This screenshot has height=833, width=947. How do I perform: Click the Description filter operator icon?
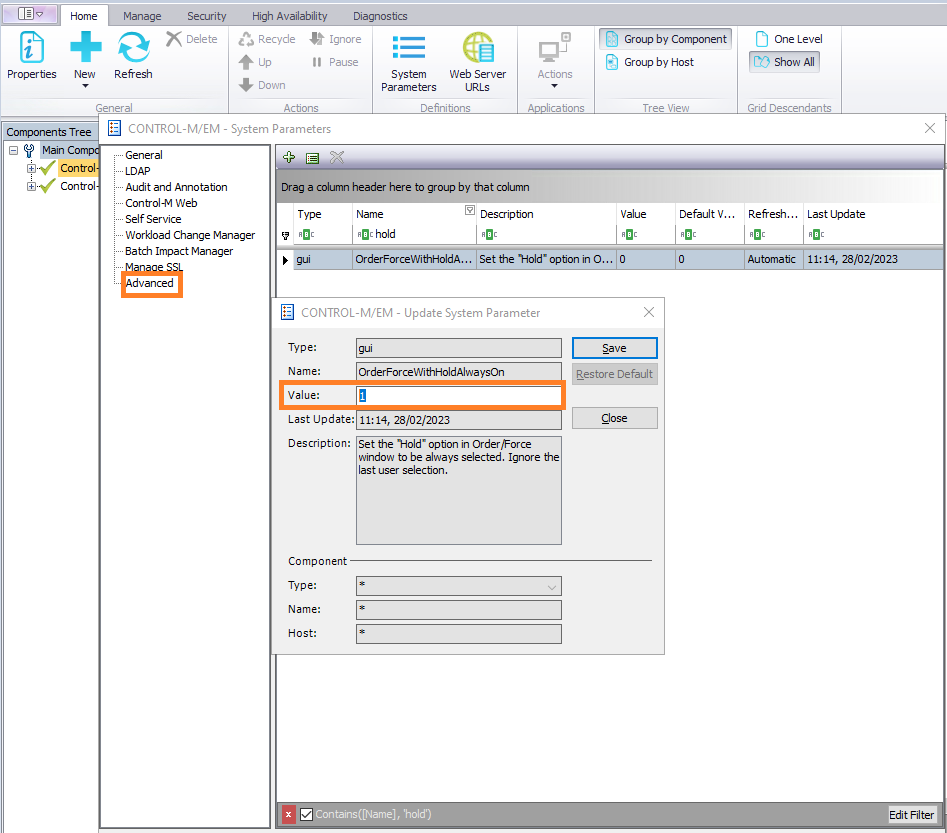tap(489, 234)
